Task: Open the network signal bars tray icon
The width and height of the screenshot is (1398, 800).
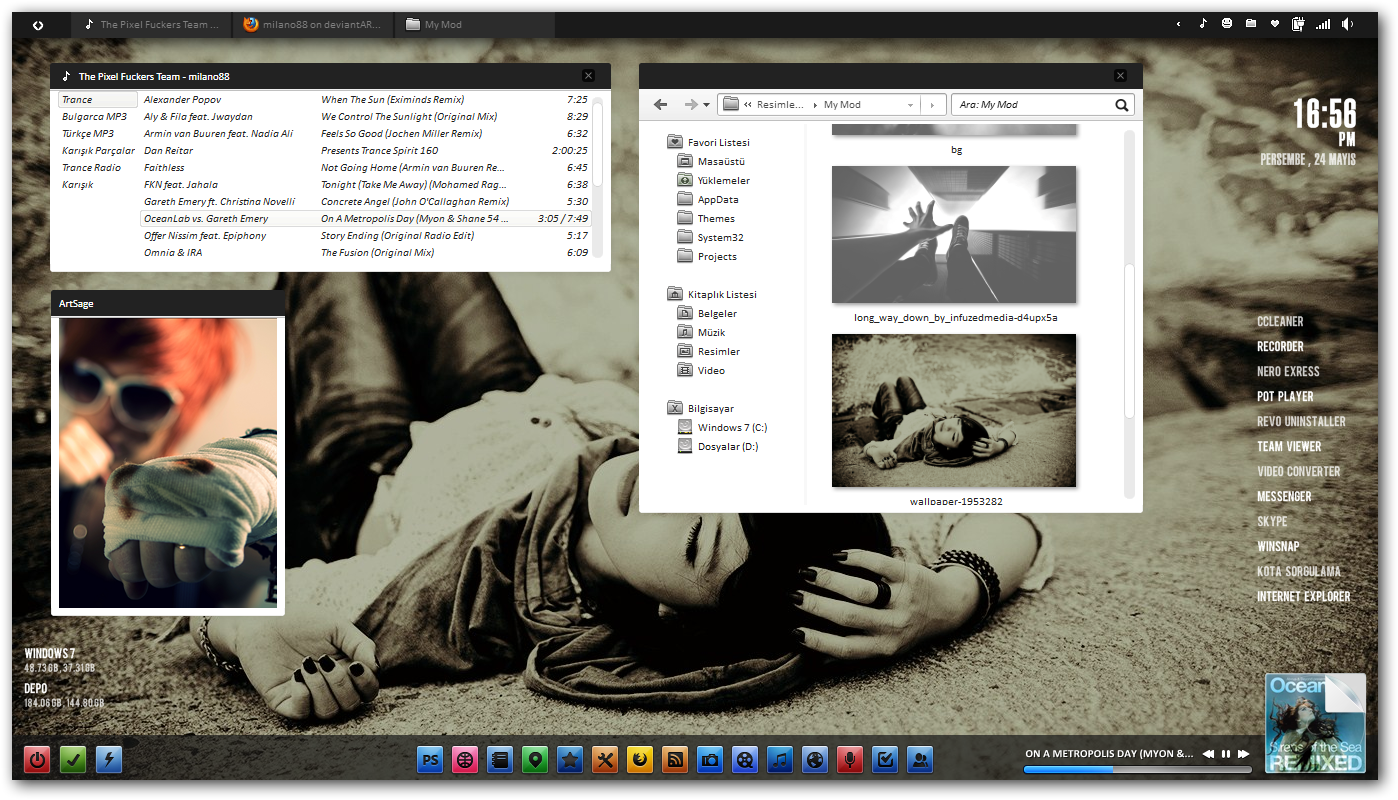Action: [1323, 24]
